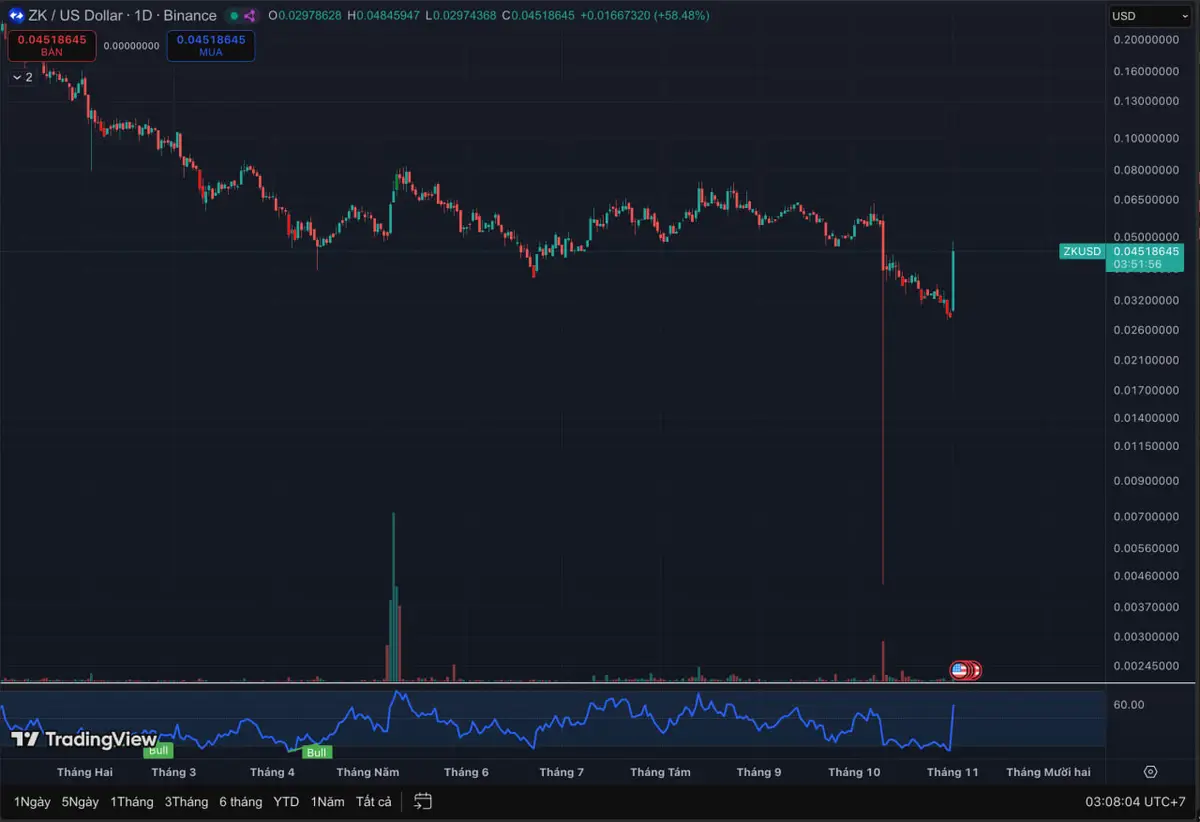Click the ZK token logo icon
Viewport: 1200px width, 822px height.
click(x=15, y=15)
